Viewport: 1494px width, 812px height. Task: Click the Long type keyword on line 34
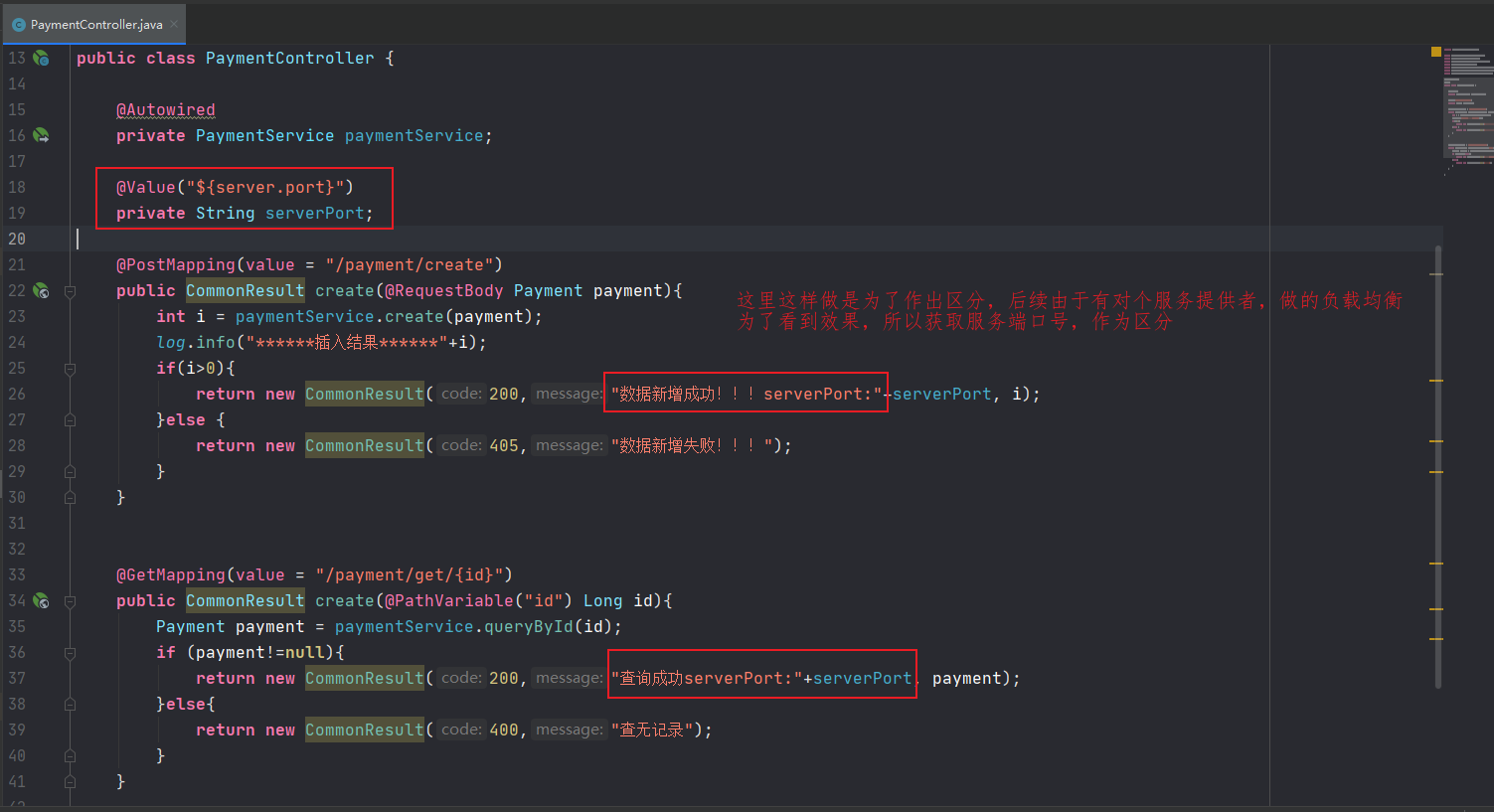coord(602,600)
